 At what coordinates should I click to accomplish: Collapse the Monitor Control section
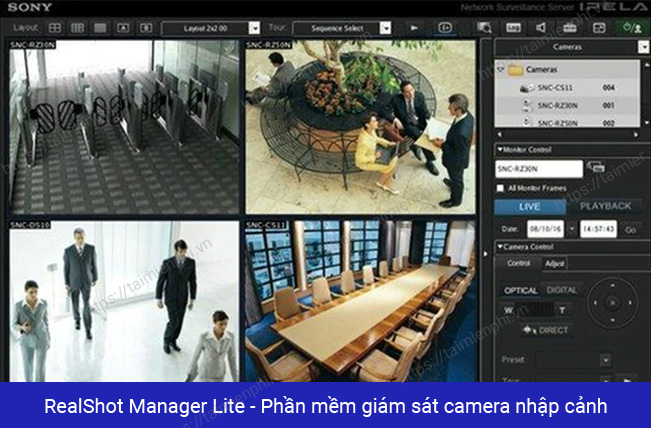[500, 149]
